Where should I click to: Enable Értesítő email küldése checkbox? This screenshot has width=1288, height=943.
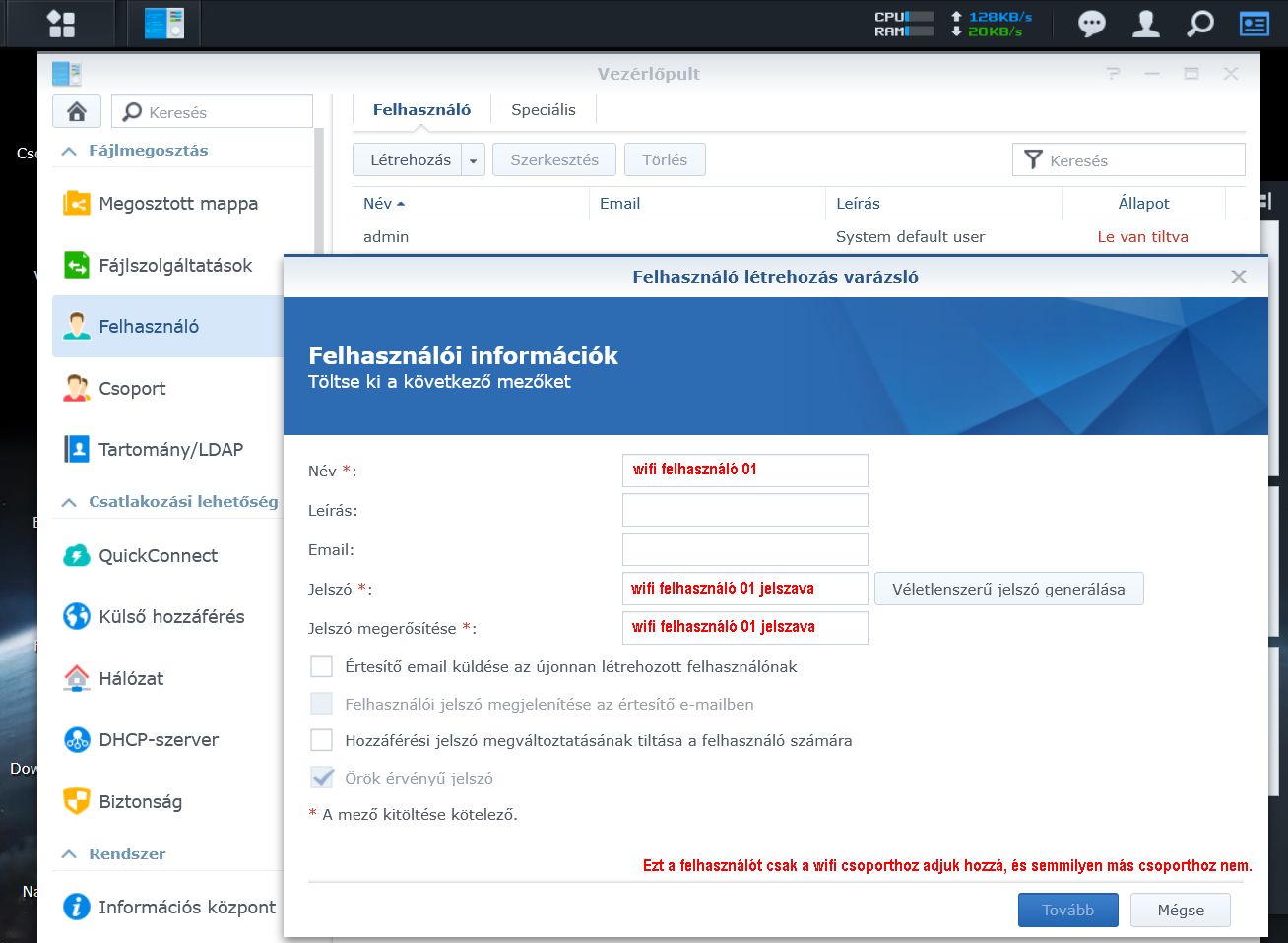click(322, 667)
